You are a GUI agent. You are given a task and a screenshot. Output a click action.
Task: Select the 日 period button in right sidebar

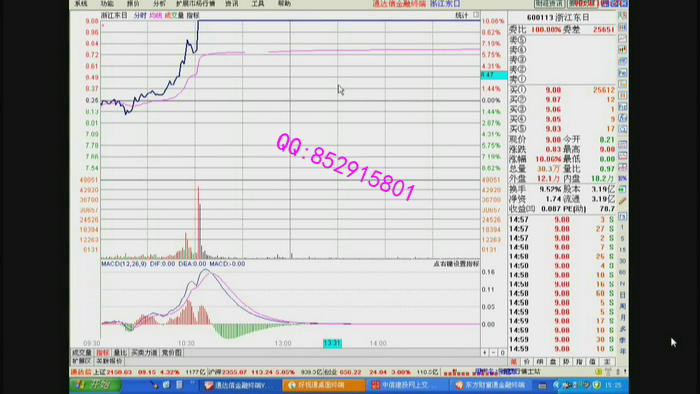(x=622, y=295)
